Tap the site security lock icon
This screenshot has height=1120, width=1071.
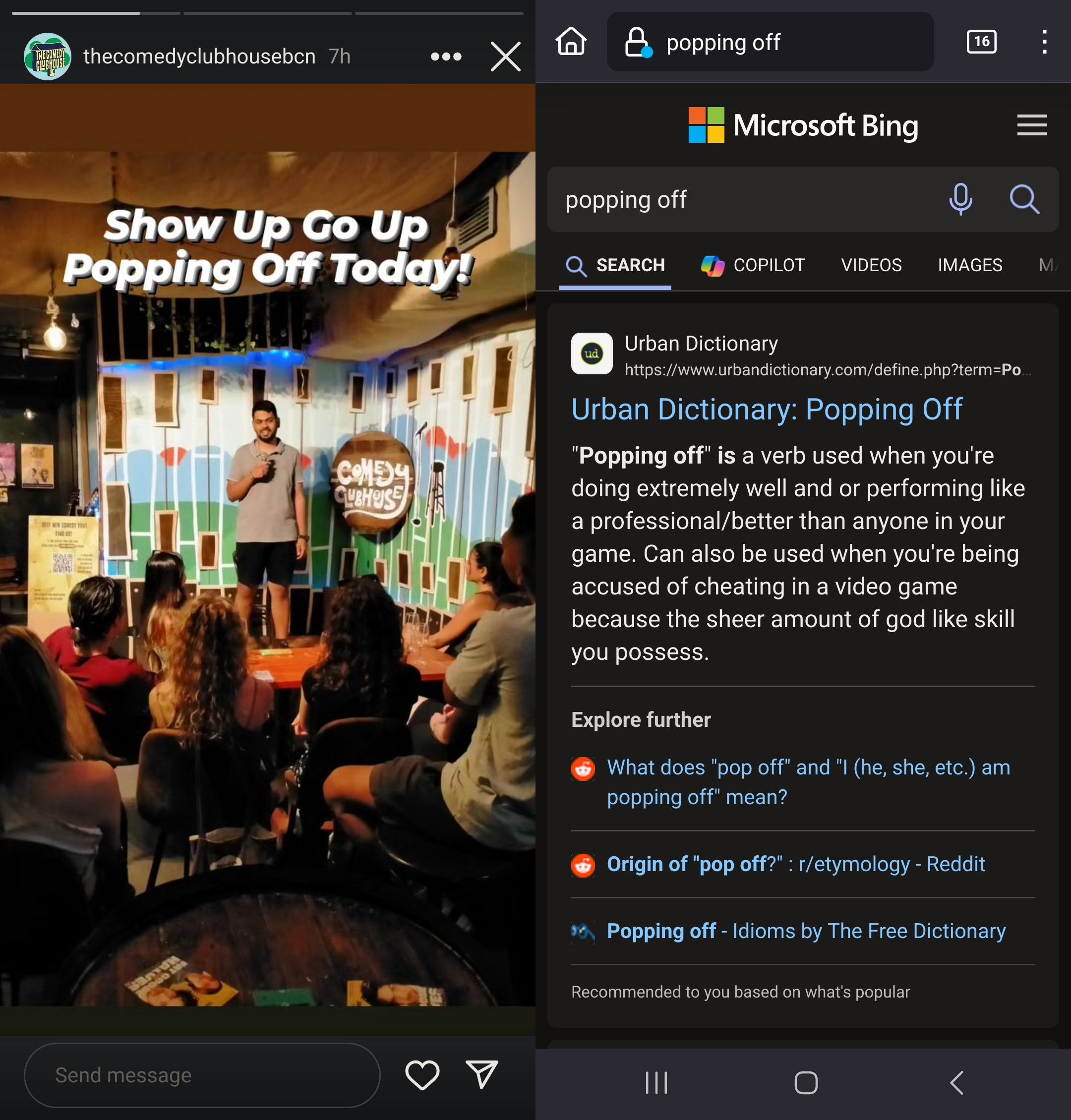637,42
